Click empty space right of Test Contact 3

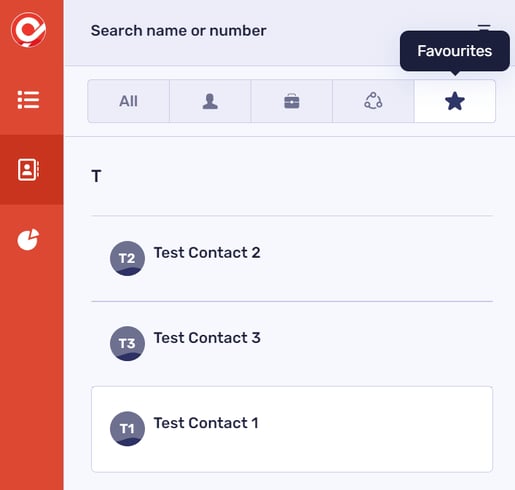(377, 343)
